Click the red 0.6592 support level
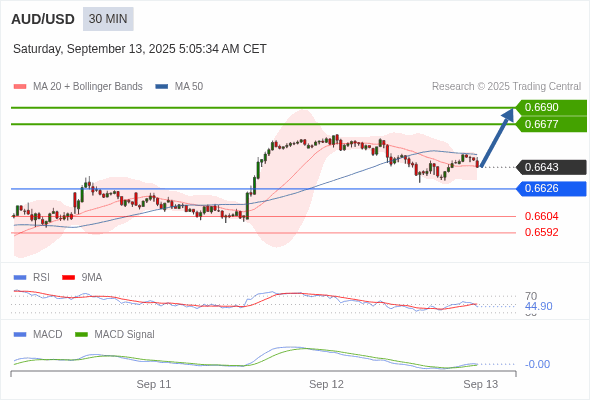This screenshot has width=590, height=400. pyautogui.click(x=541, y=232)
